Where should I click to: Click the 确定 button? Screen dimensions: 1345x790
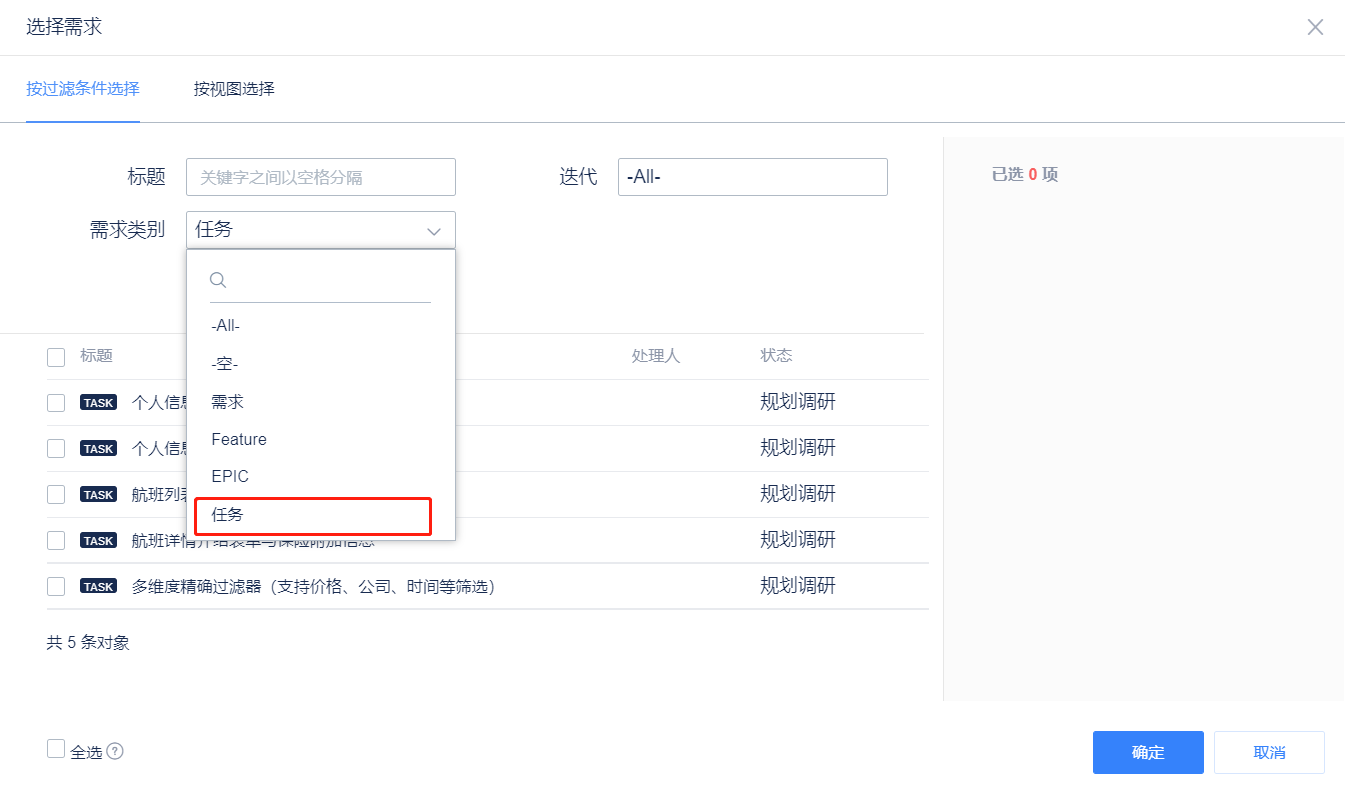(1148, 752)
